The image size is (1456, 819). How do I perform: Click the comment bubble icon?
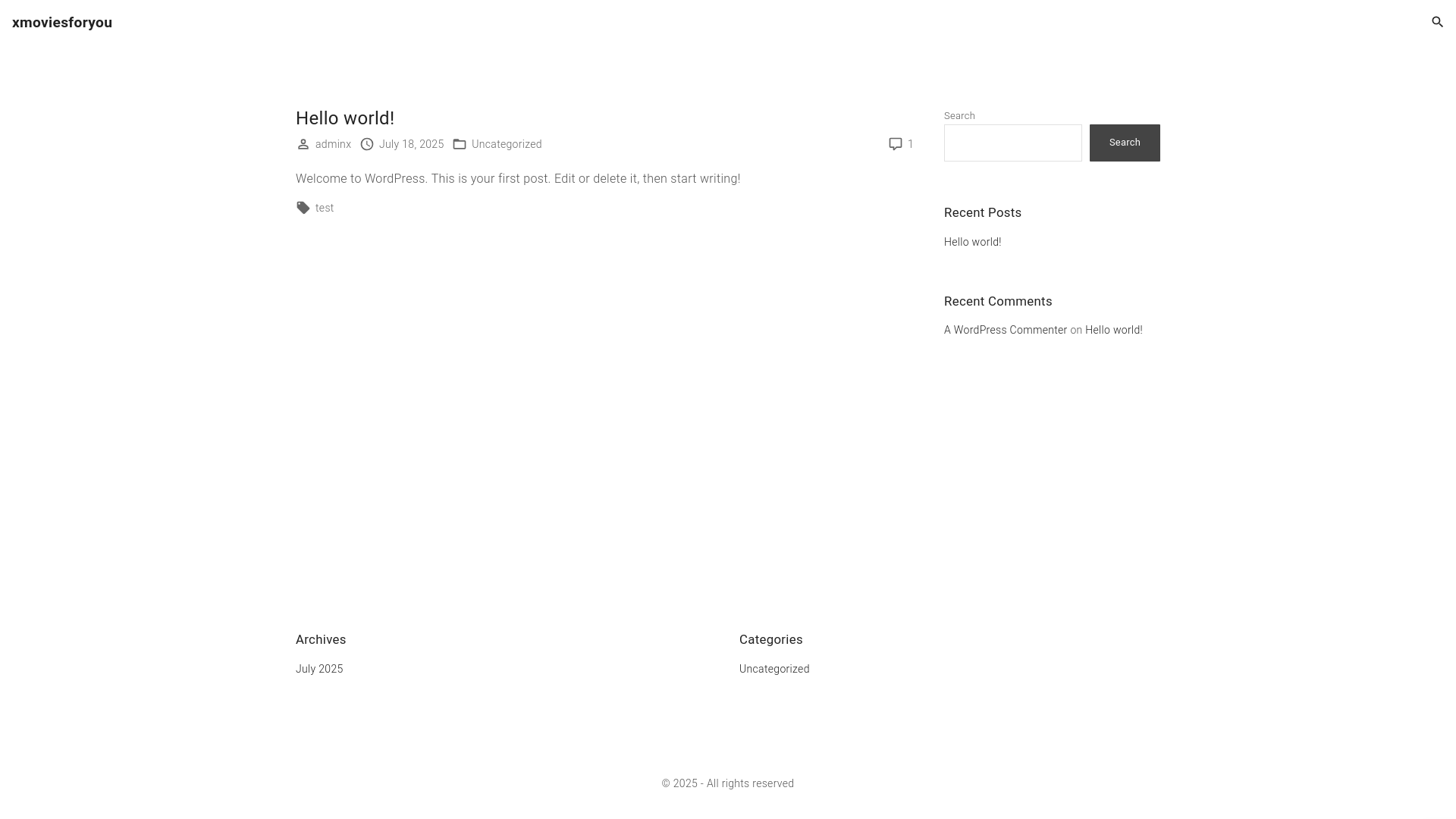click(x=896, y=144)
